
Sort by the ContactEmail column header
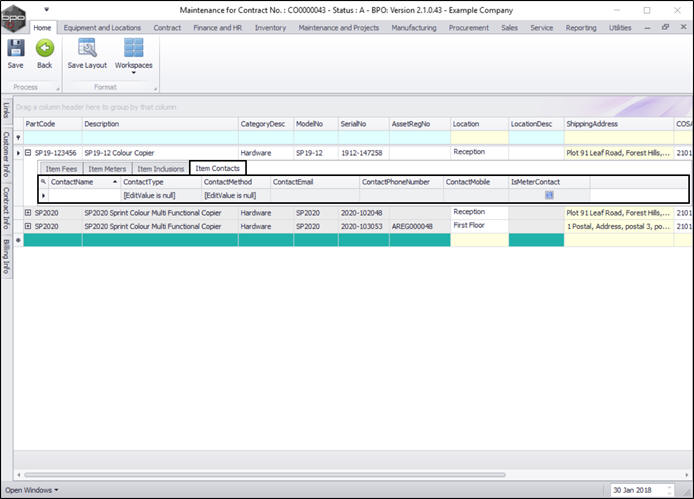point(315,182)
